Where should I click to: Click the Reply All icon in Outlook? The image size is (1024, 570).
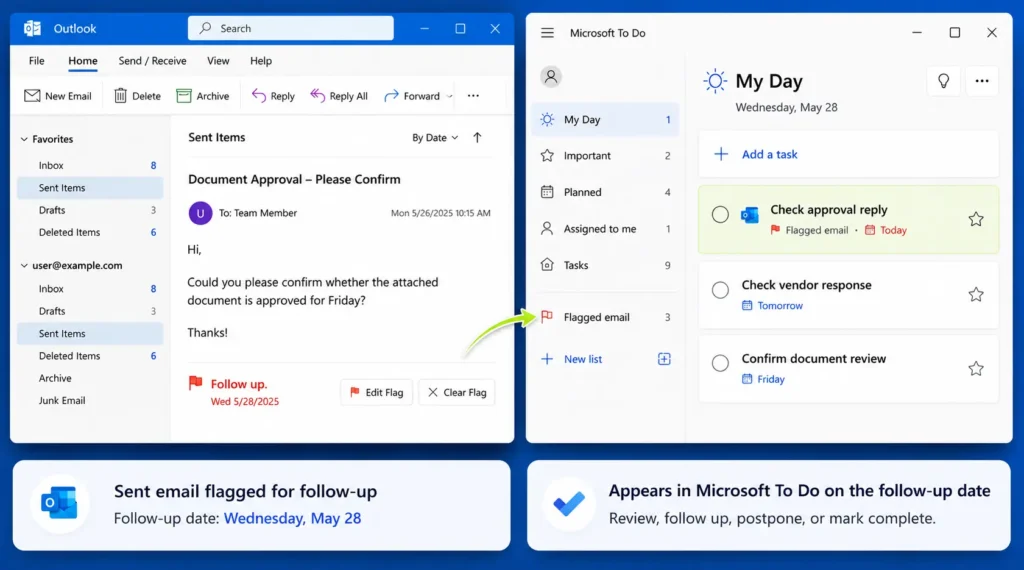coord(317,96)
